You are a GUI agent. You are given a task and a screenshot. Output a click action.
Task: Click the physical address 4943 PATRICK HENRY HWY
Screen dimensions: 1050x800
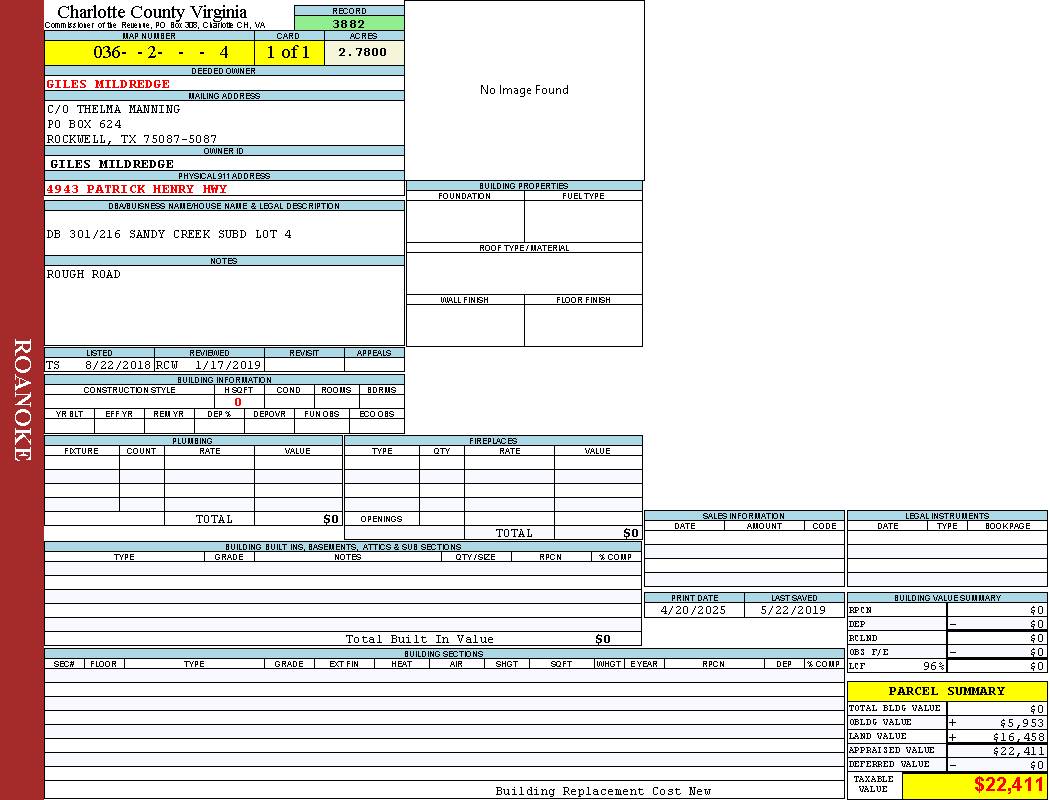pyautogui.click(x=137, y=189)
